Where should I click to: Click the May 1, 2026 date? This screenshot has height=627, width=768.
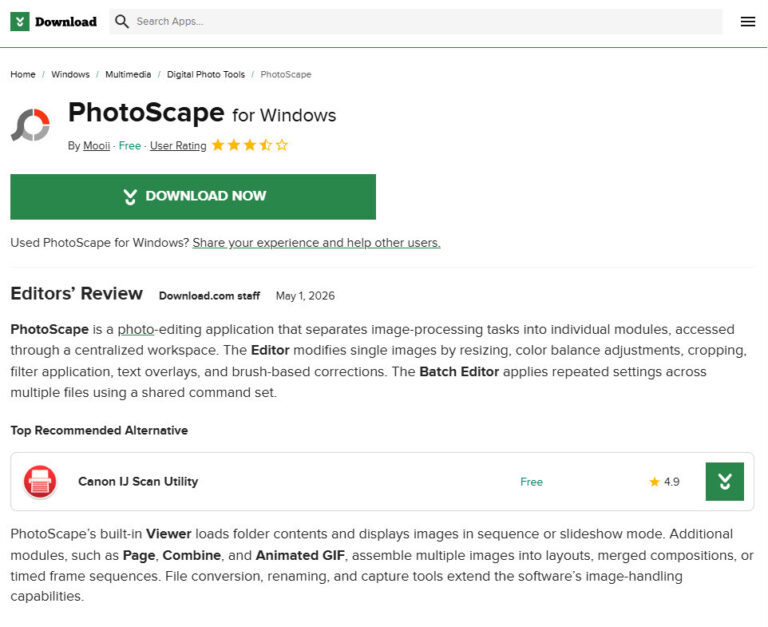[305, 296]
